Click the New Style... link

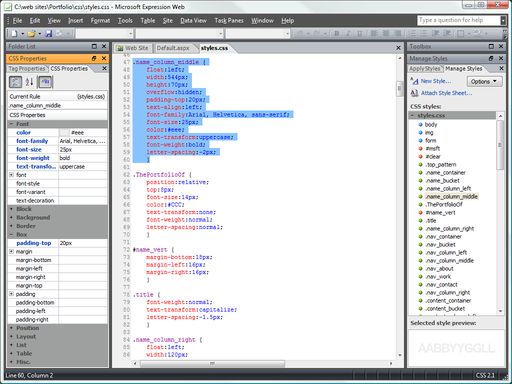(x=436, y=81)
